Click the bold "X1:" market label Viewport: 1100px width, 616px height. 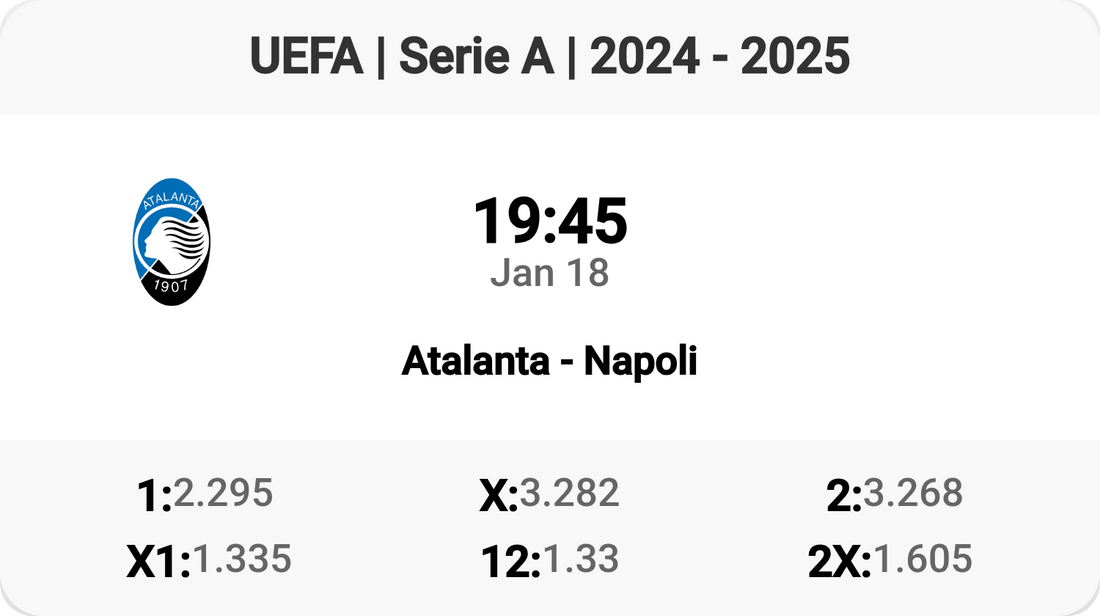[x=158, y=563]
